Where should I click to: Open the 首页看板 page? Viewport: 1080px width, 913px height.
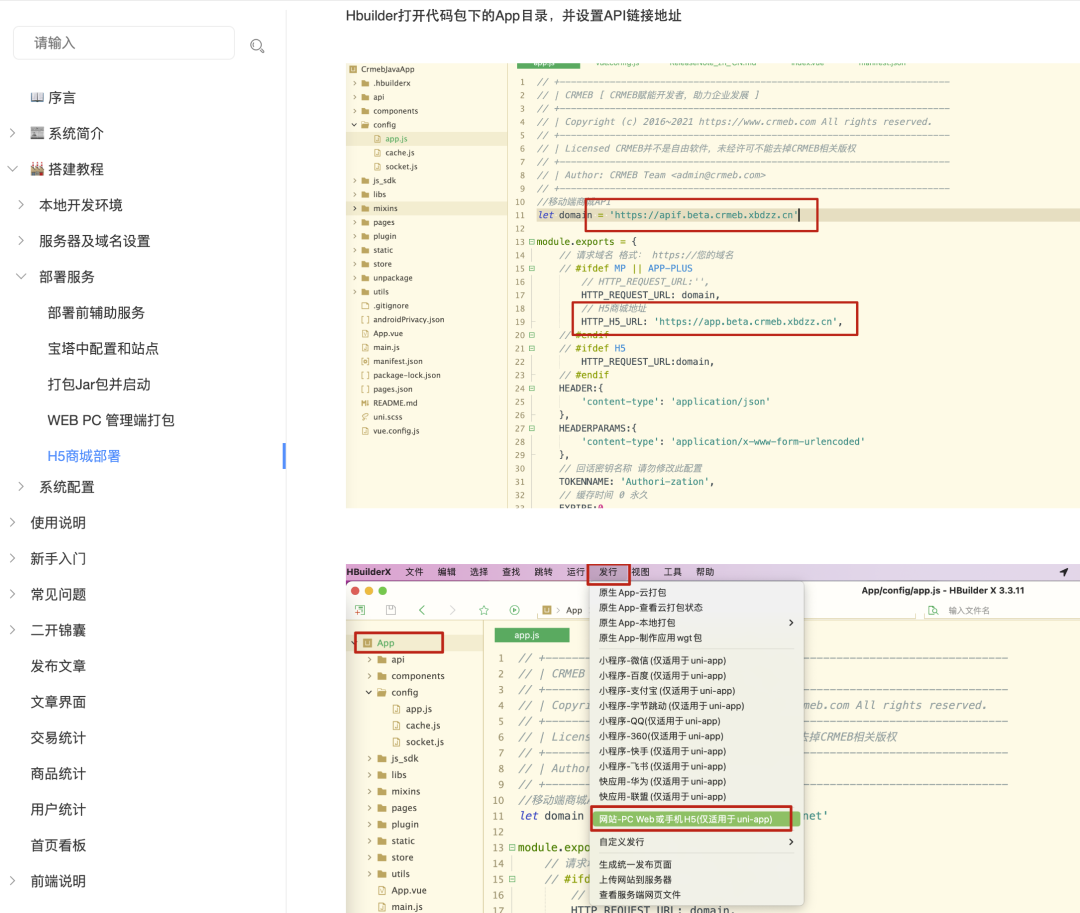[x=59, y=845]
